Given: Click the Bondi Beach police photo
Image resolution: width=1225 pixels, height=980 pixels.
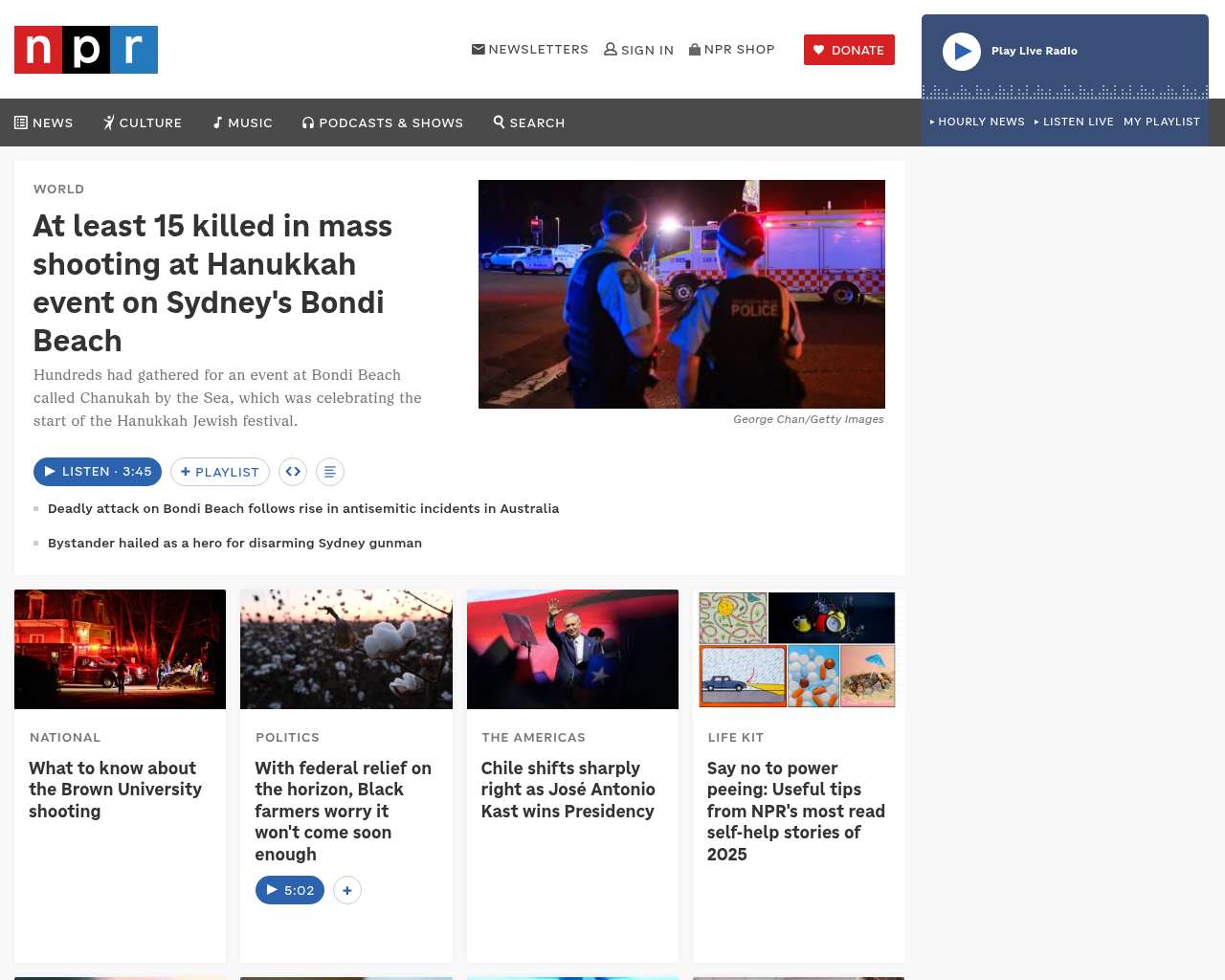Looking at the screenshot, I should coord(681,294).
